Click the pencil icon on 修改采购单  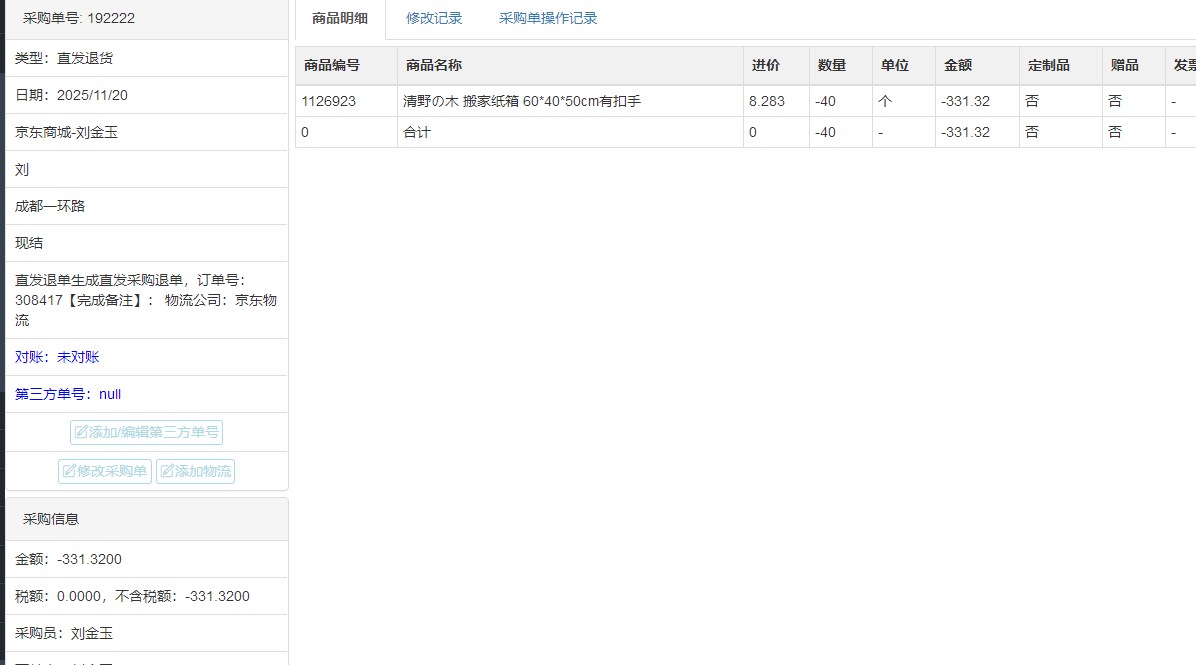pos(70,472)
